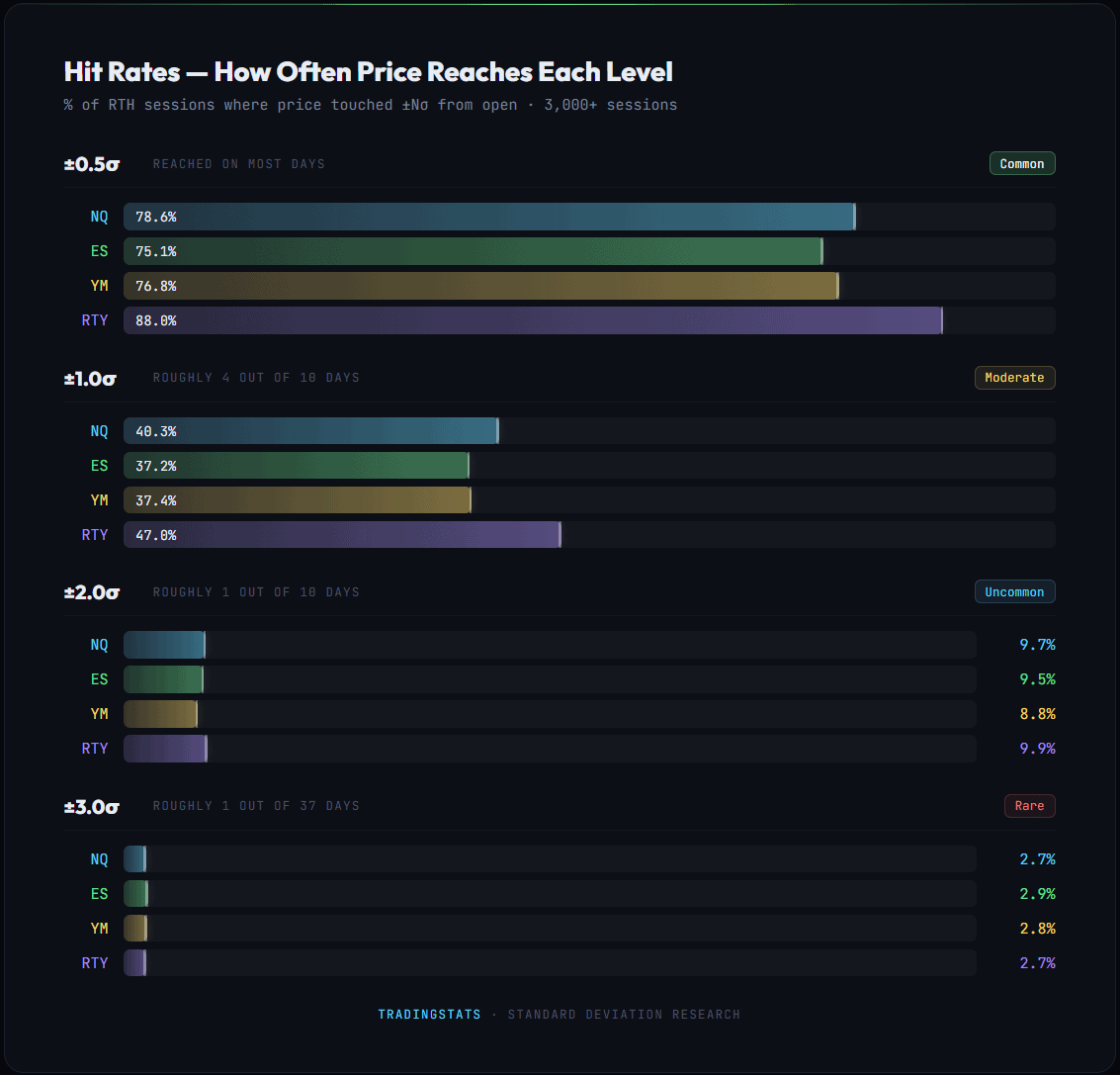Screen dimensions: 1120x1075
Task: Click the YM bar in the ±2.0σ group
Action: tap(158, 713)
